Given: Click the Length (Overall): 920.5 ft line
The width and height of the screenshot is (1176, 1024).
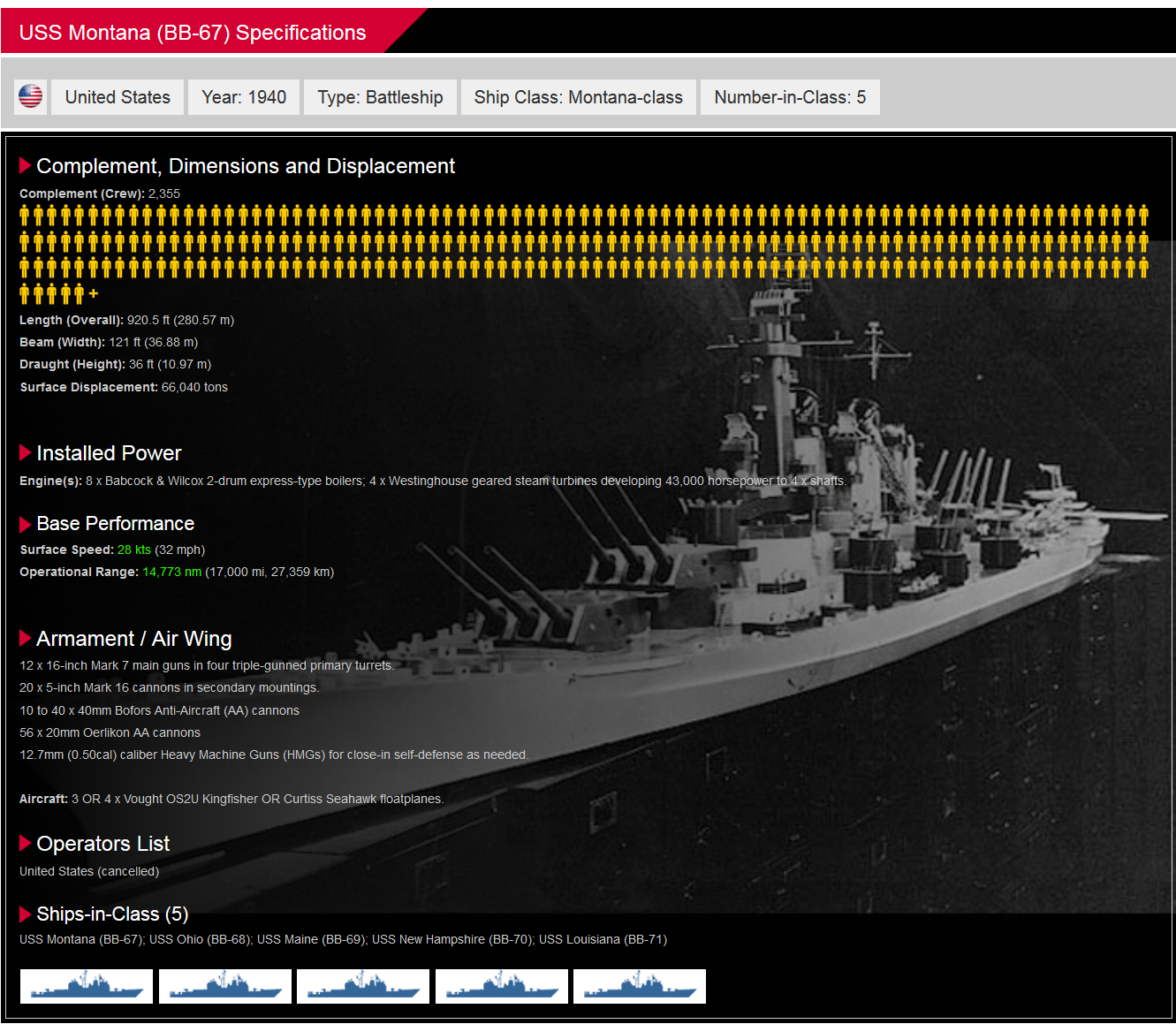Looking at the screenshot, I should [127, 320].
